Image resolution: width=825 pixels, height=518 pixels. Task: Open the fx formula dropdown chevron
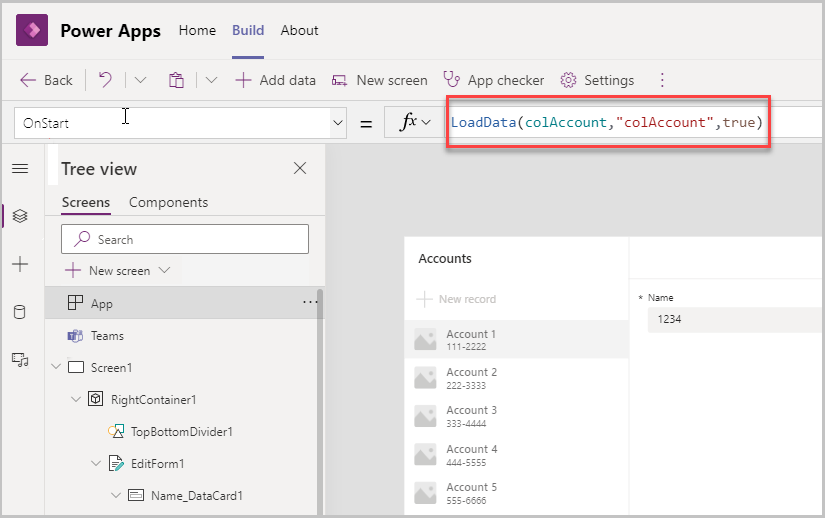tap(426, 123)
